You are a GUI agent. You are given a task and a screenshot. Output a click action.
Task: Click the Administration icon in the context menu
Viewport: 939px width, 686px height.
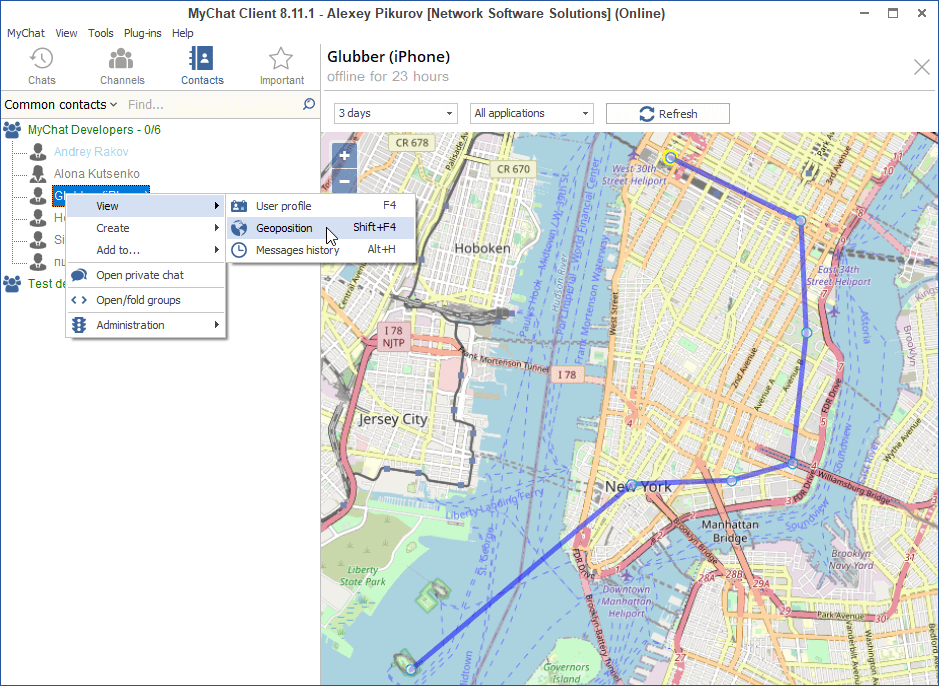click(x=81, y=325)
